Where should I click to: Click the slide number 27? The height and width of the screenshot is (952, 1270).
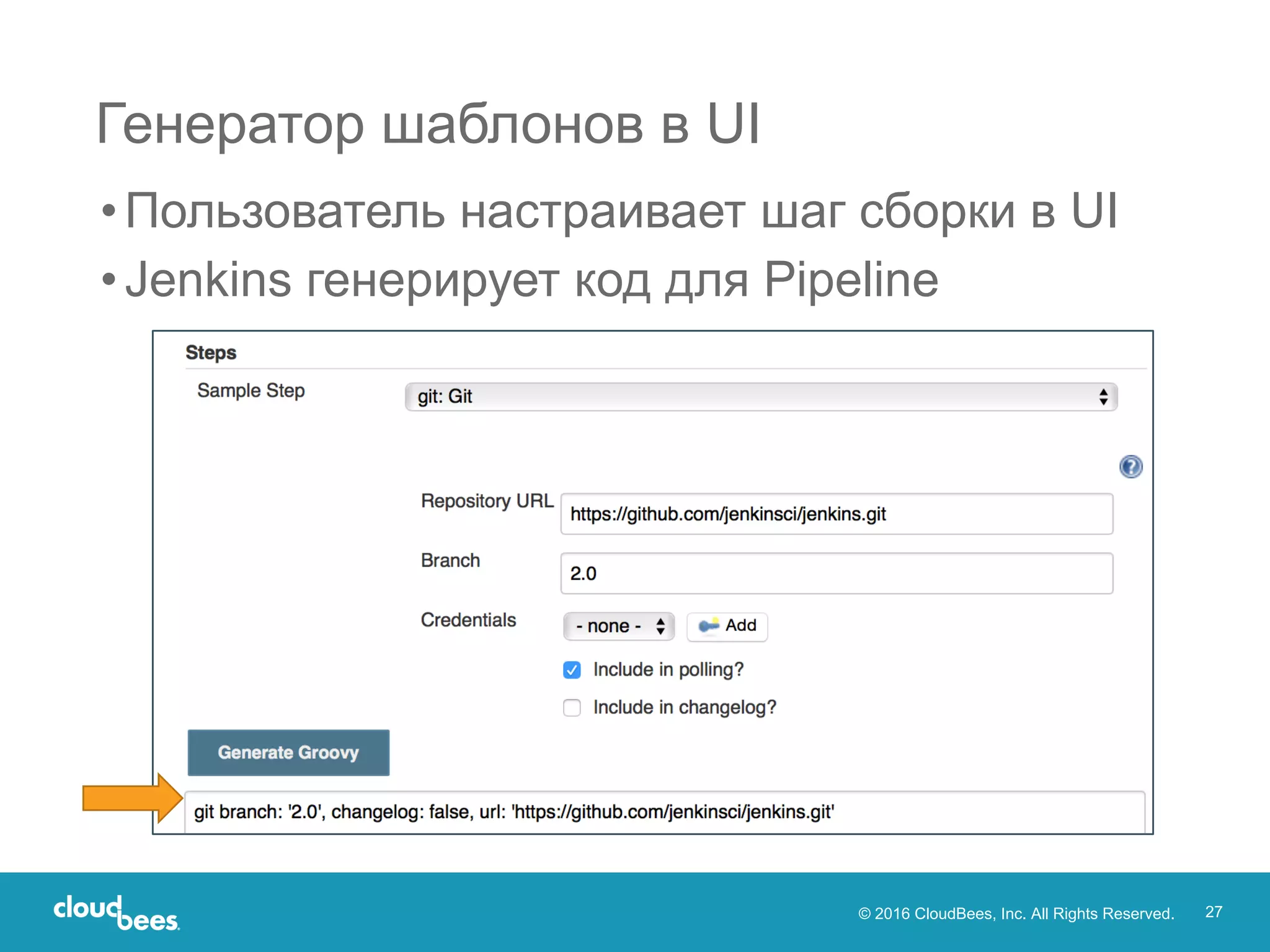coord(1214,912)
